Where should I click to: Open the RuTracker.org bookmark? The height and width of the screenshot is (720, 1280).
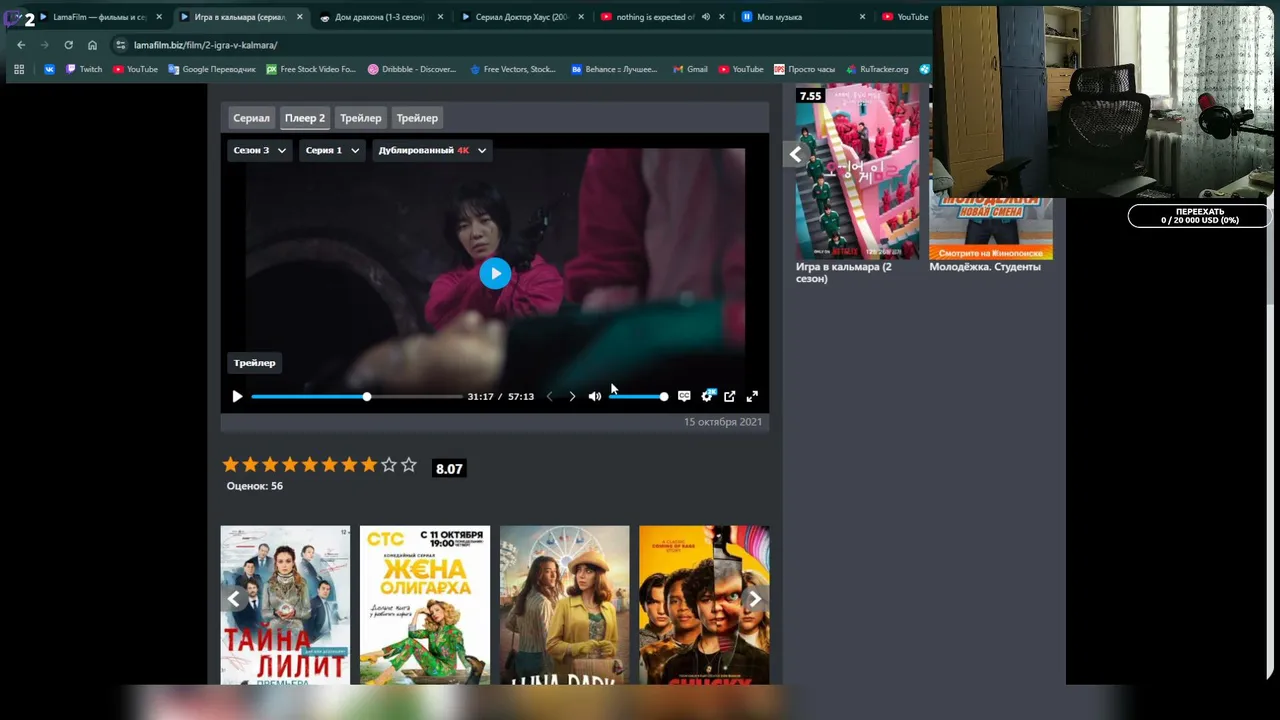(x=877, y=69)
